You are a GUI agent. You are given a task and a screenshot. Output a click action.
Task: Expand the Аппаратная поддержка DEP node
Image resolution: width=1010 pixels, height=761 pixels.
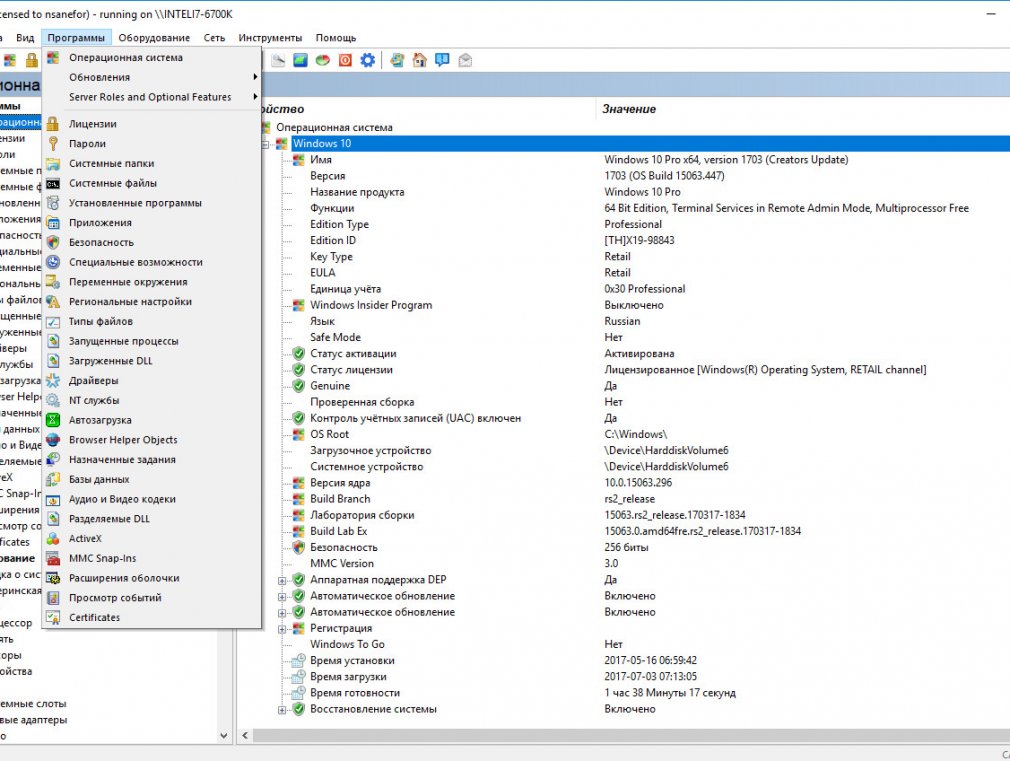[x=282, y=581]
